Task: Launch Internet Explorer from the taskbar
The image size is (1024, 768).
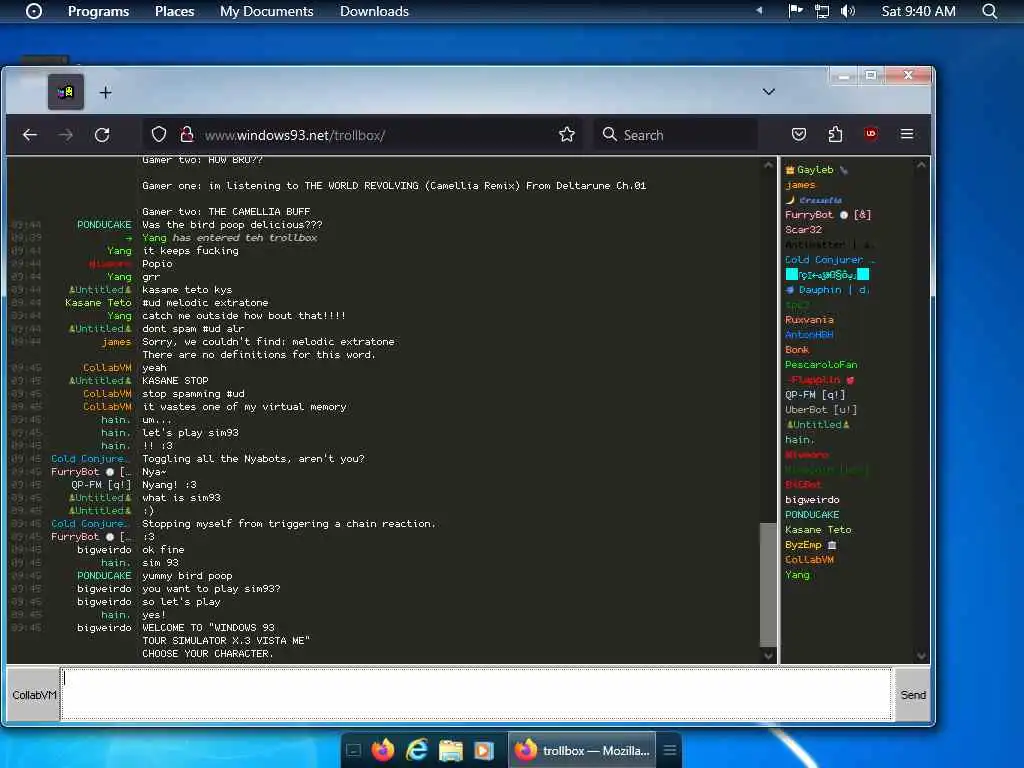Action: pos(417,750)
